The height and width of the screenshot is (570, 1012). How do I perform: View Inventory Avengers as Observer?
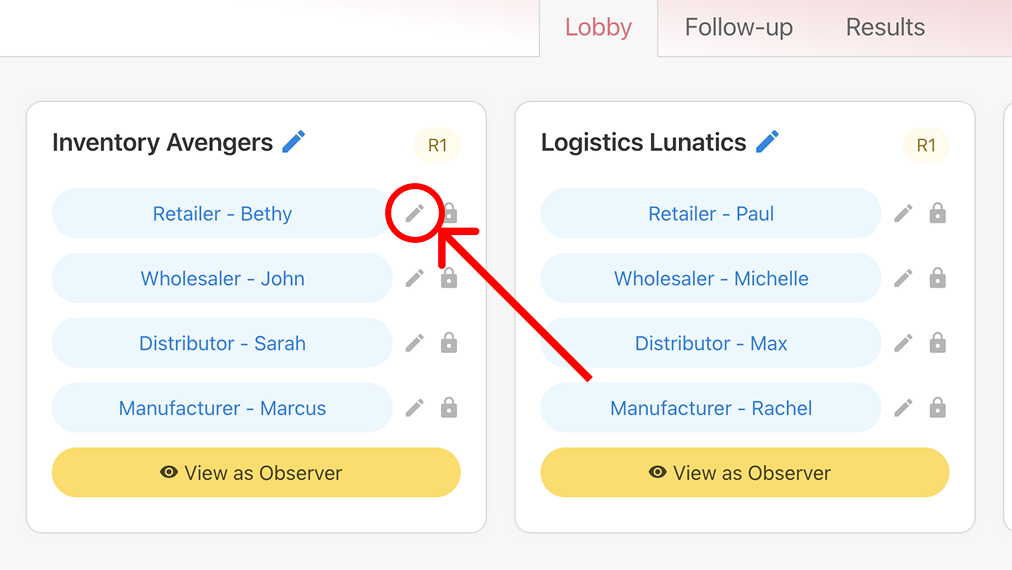coord(256,473)
